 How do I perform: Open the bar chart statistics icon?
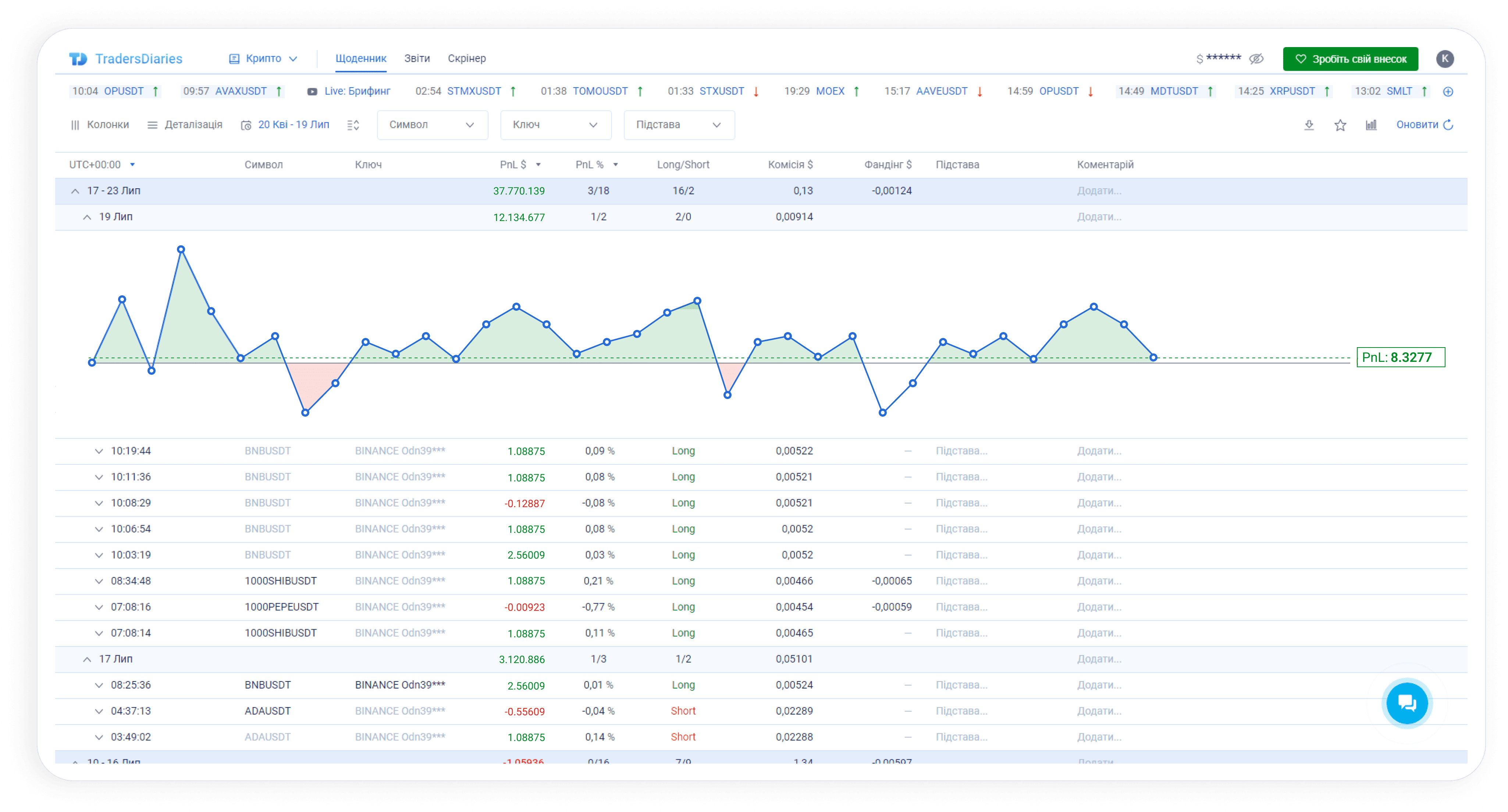click(1371, 125)
